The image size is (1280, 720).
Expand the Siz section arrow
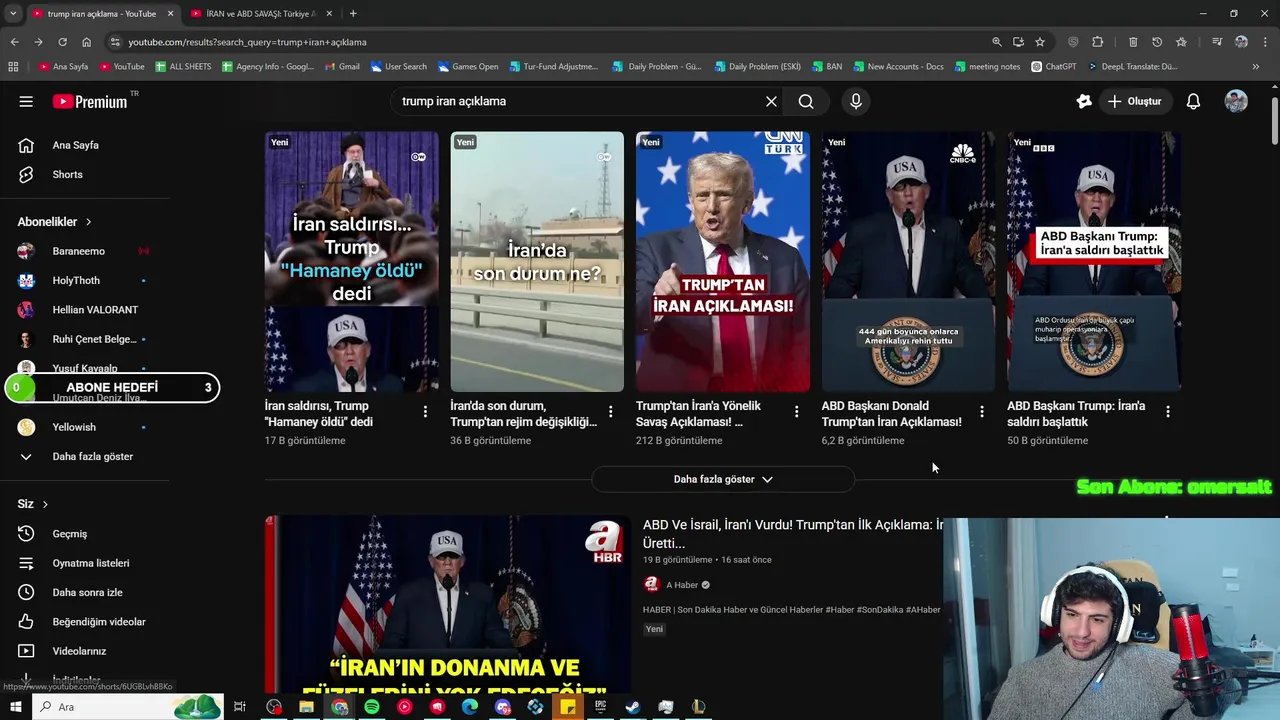coord(45,504)
